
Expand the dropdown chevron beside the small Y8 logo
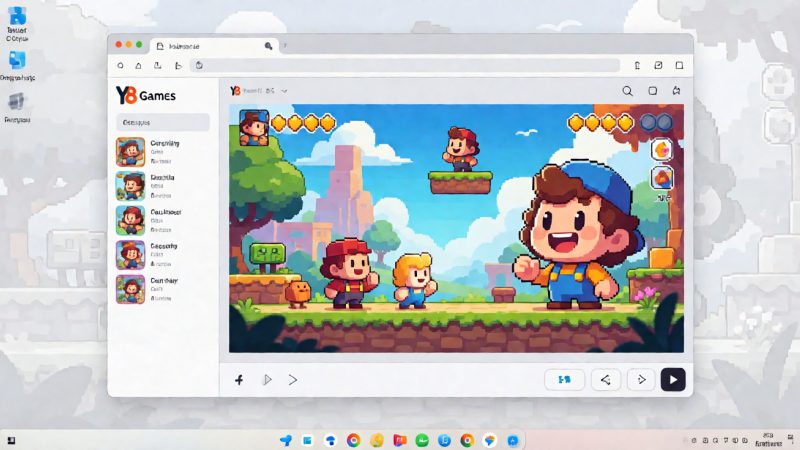[x=284, y=91]
